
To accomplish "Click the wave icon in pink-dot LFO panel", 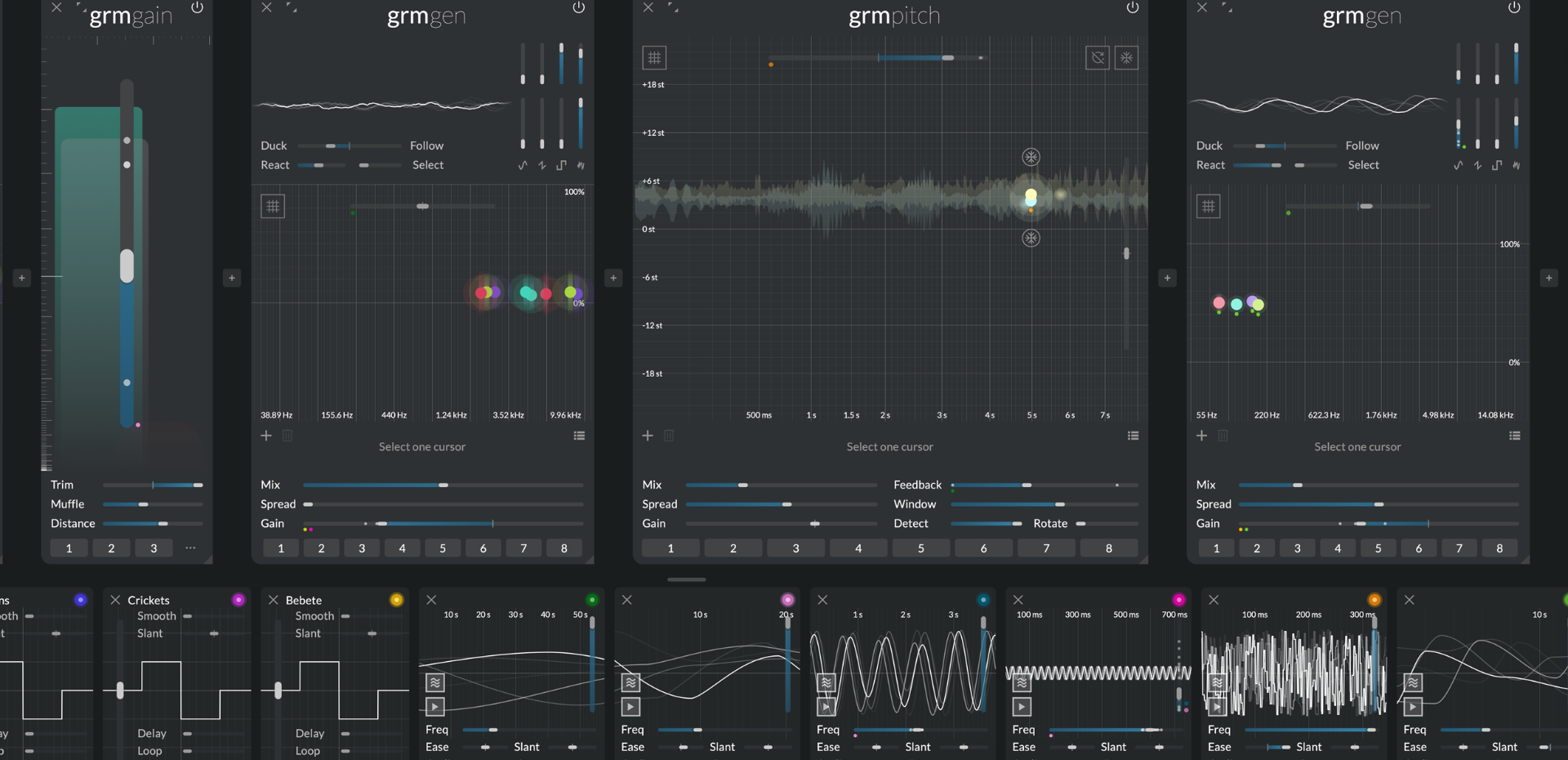I will (x=630, y=682).
